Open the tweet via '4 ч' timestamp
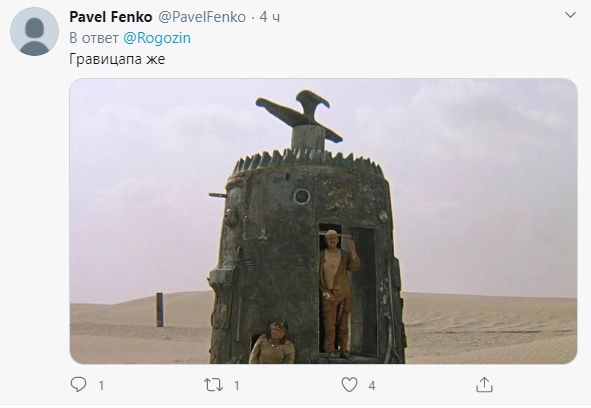 (269, 17)
